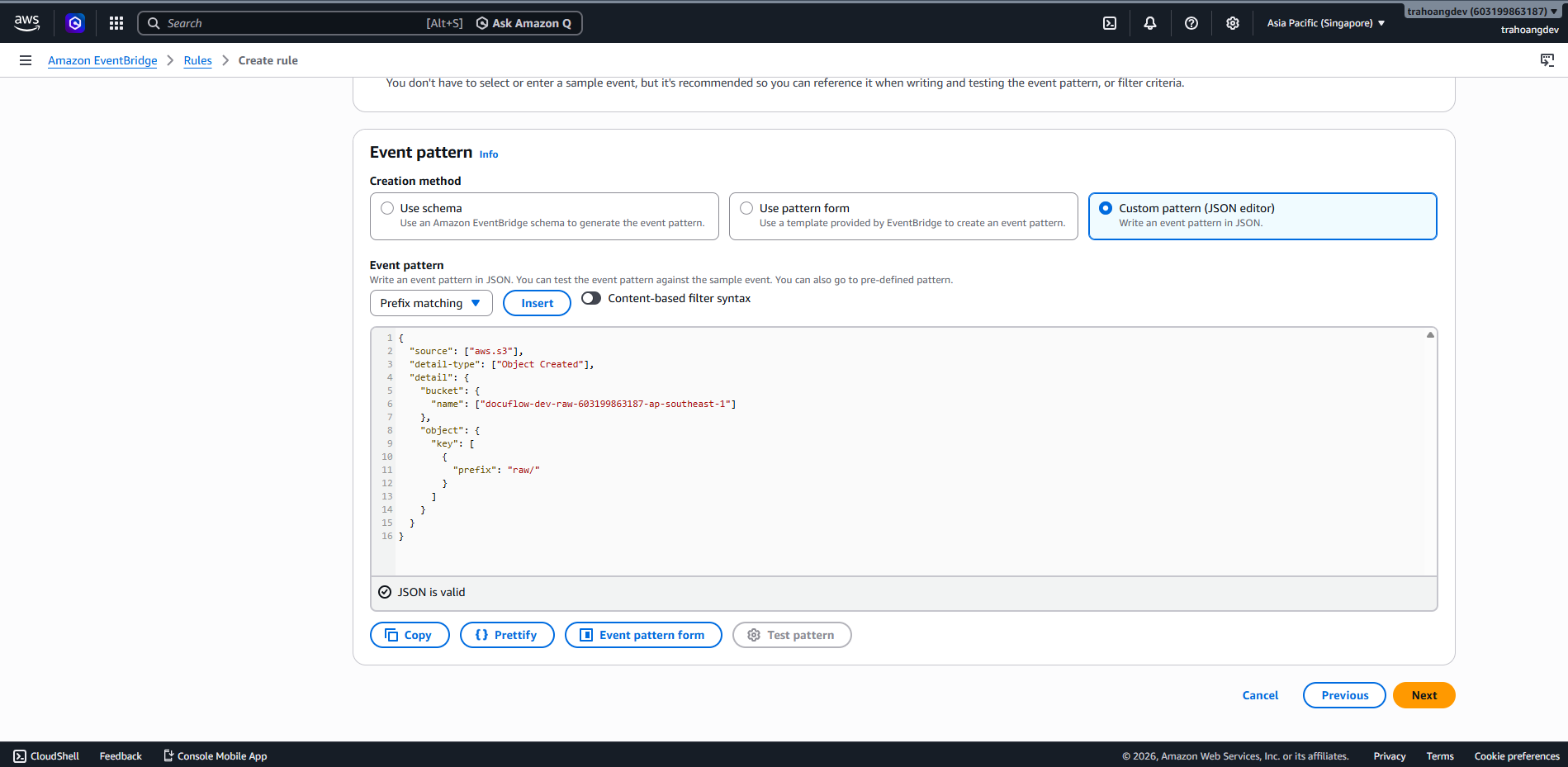Launch CloudShell from the top bar icon

(1110, 23)
